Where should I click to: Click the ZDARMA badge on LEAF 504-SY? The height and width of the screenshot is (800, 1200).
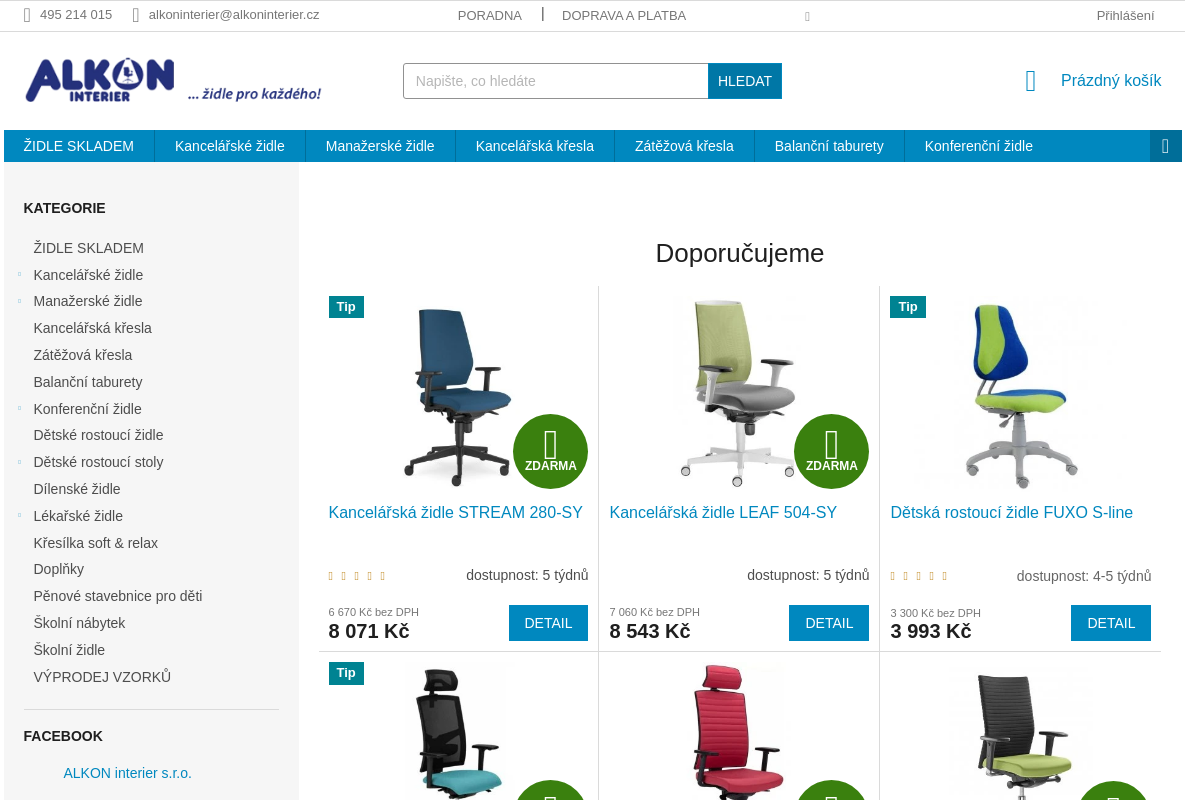click(x=831, y=451)
